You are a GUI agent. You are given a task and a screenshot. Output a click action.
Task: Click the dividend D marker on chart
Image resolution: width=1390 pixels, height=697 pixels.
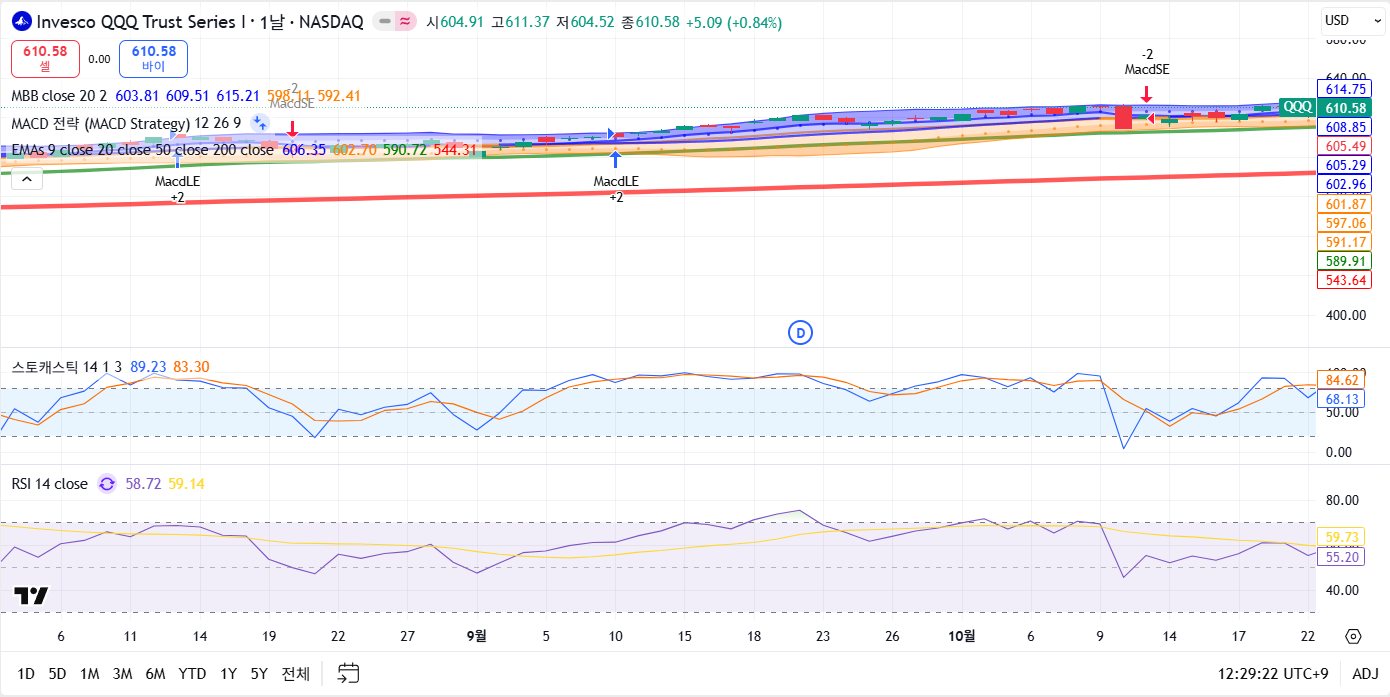pos(799,333)
